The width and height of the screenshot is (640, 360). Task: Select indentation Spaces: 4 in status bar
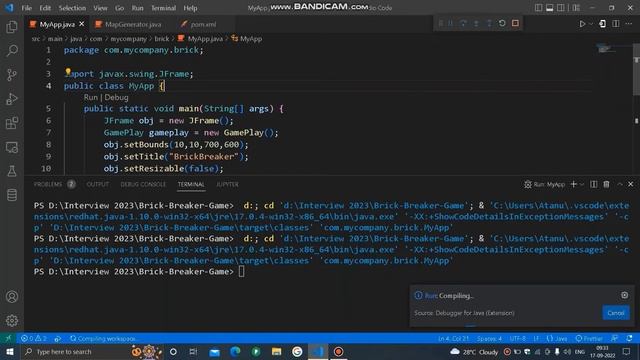(x=489, y=338)
